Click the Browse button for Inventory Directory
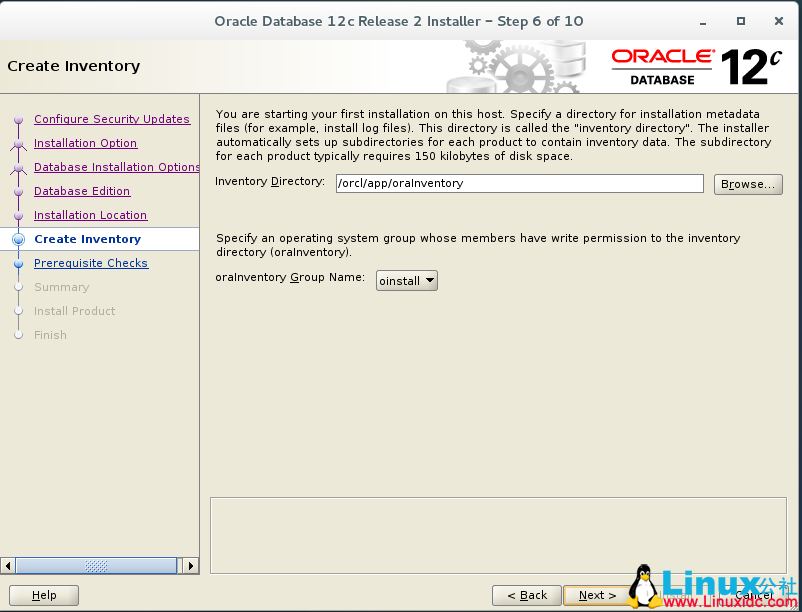Viewport: 802px width, 612px height. click(x=747, y=184)
